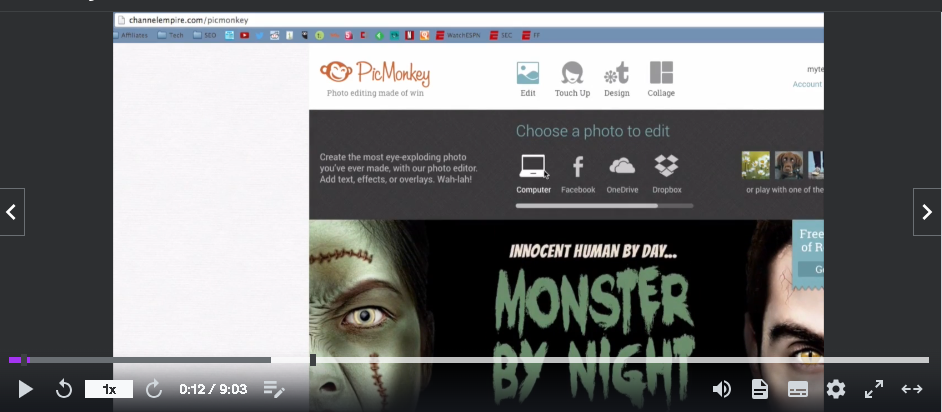Viewport: 942px width, 412px height.
Task: Click the video progress bar handle
Action: (x=24, y=360)
